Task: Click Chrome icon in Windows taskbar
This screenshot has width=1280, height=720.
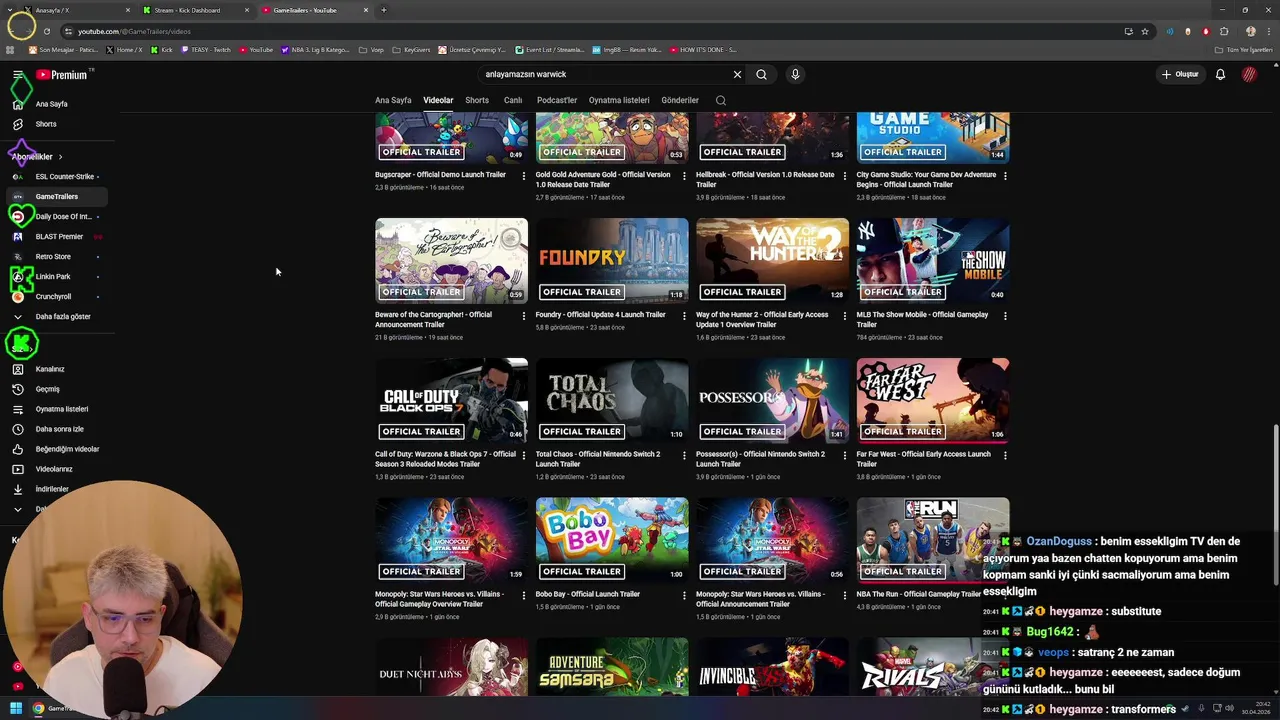Action: click(38, 708)
